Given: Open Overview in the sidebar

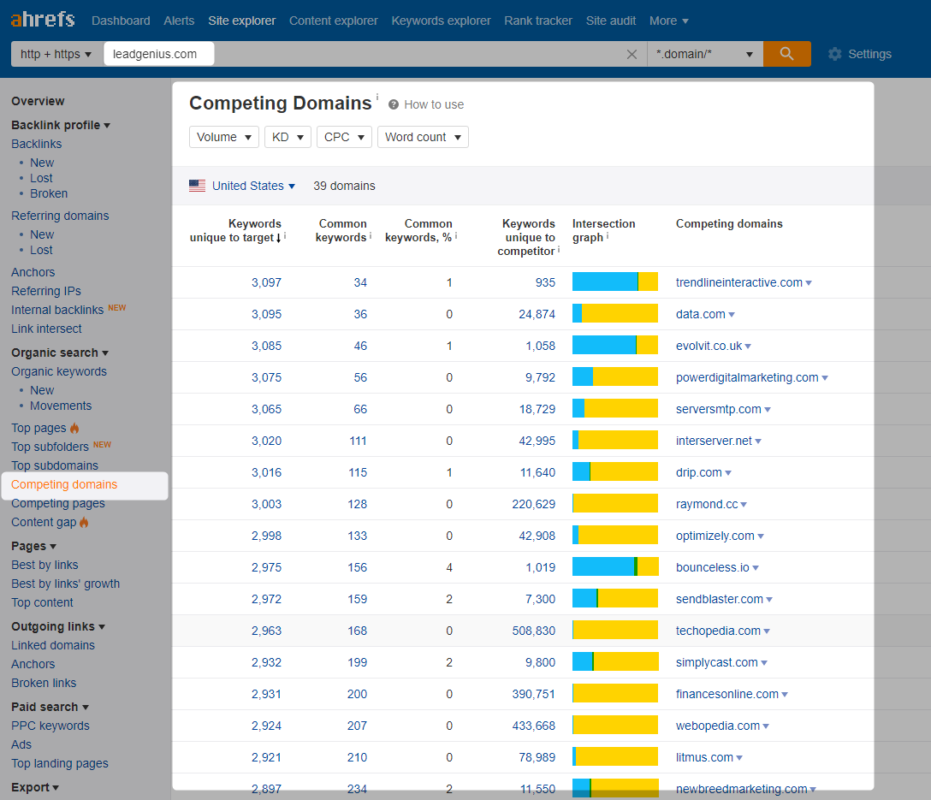Looking at the screenshot, I should click(37, 101).
